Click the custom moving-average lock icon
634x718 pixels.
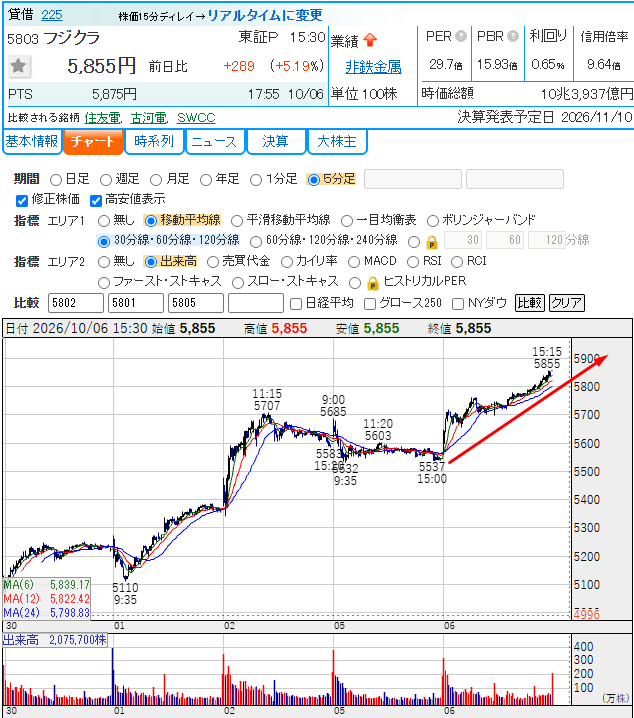432,242
